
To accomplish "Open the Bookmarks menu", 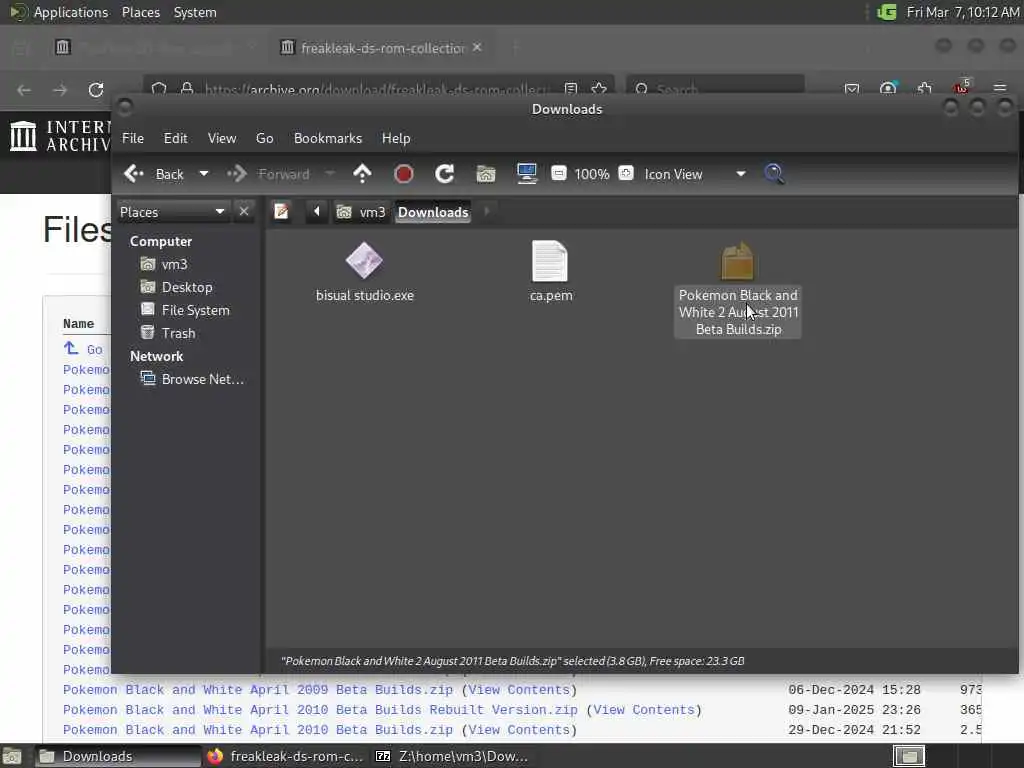I will click(x=328, y=138).
